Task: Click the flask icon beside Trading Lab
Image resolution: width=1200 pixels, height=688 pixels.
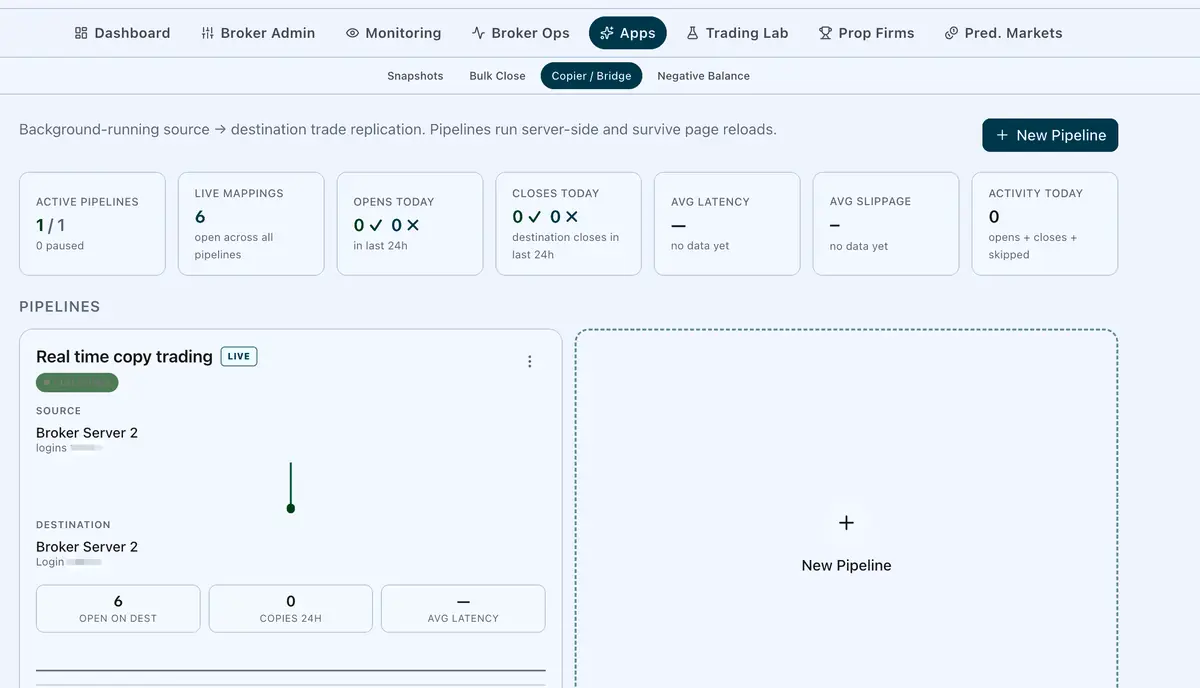Action: coord(692,33)
